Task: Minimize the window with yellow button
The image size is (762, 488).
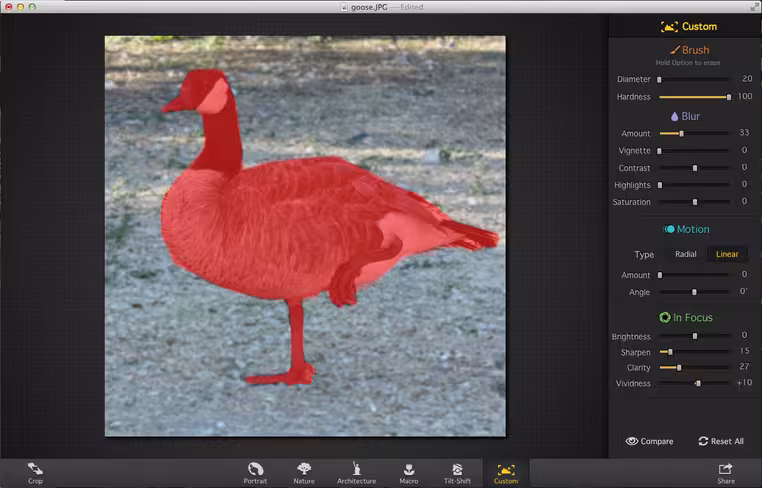Action: click(x=20, y=7)
